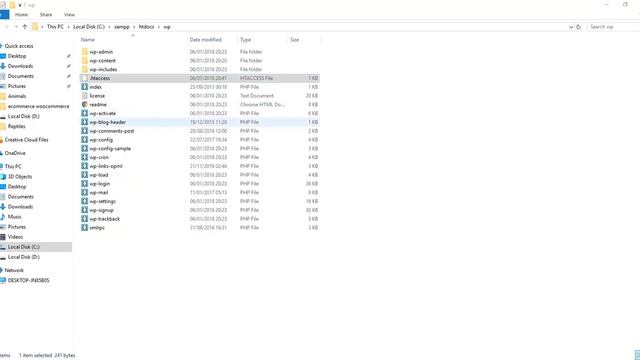640x360 pixels.
Task: Open Music in the navigation pane
Action: coord(15,217)
